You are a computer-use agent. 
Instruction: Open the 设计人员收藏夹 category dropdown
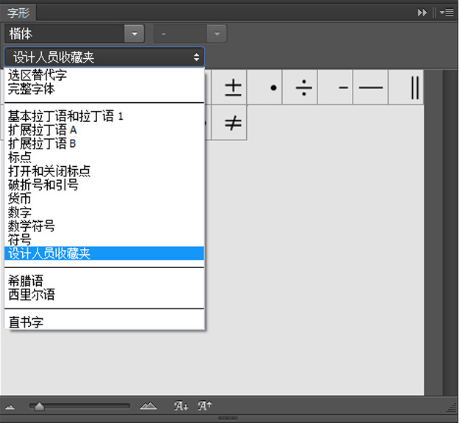tap(104, 57)
